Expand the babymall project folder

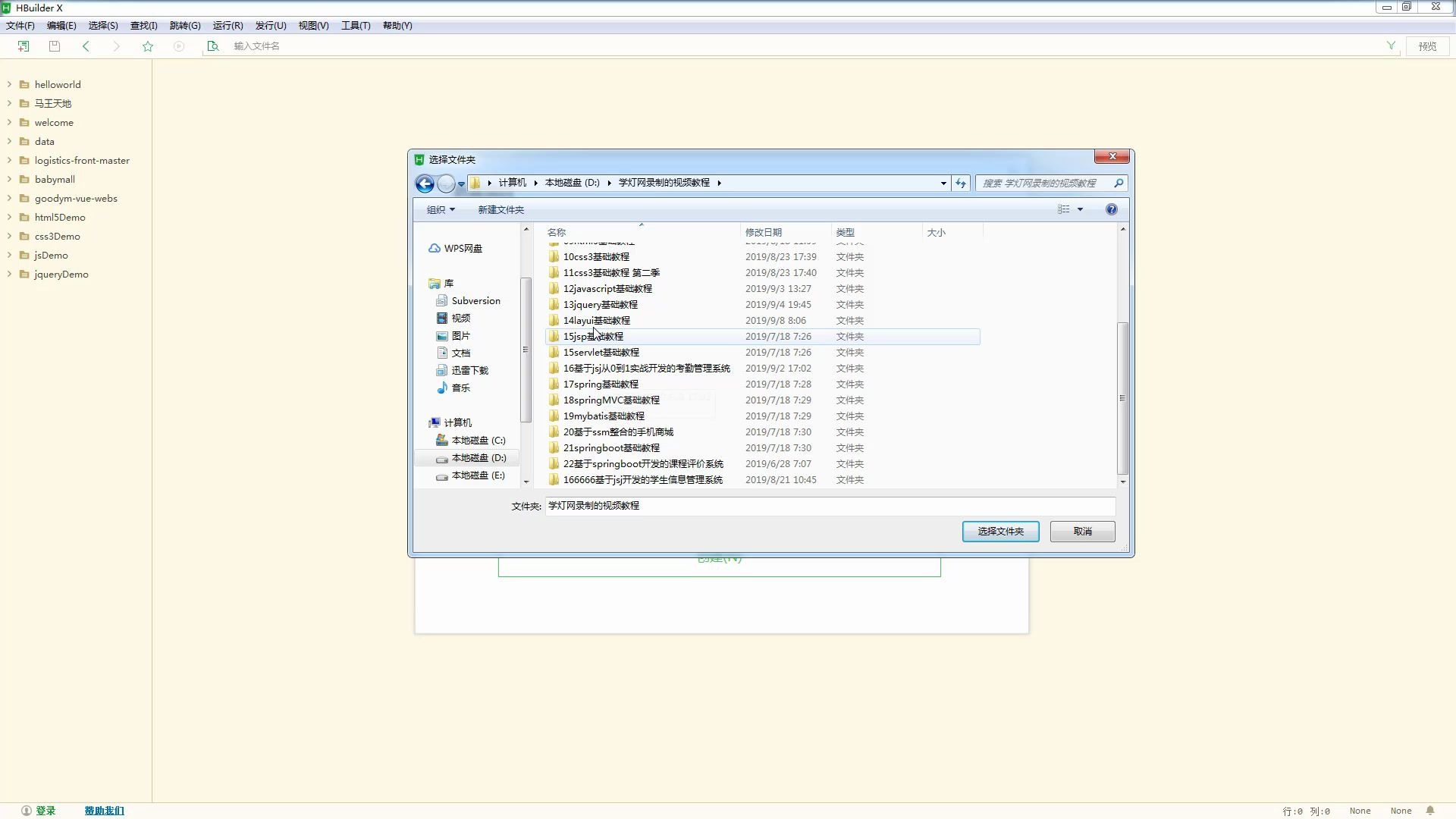(x=9, y=180)
